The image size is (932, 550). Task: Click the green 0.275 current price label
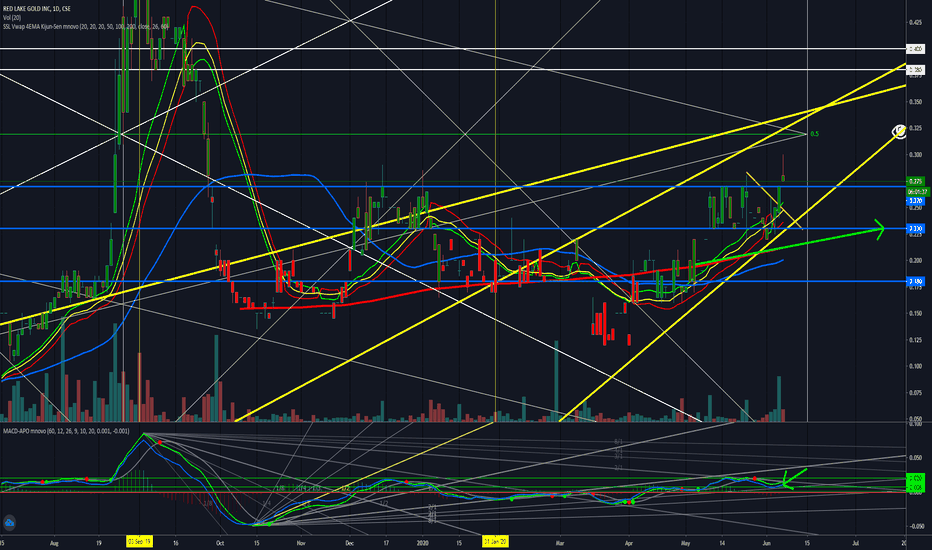[x=915, y=181]
